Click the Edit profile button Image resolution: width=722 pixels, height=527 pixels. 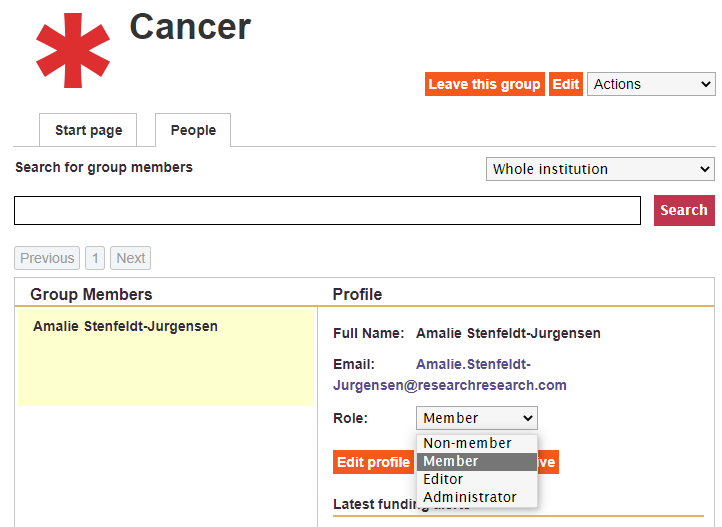click(x=373, y=463)
